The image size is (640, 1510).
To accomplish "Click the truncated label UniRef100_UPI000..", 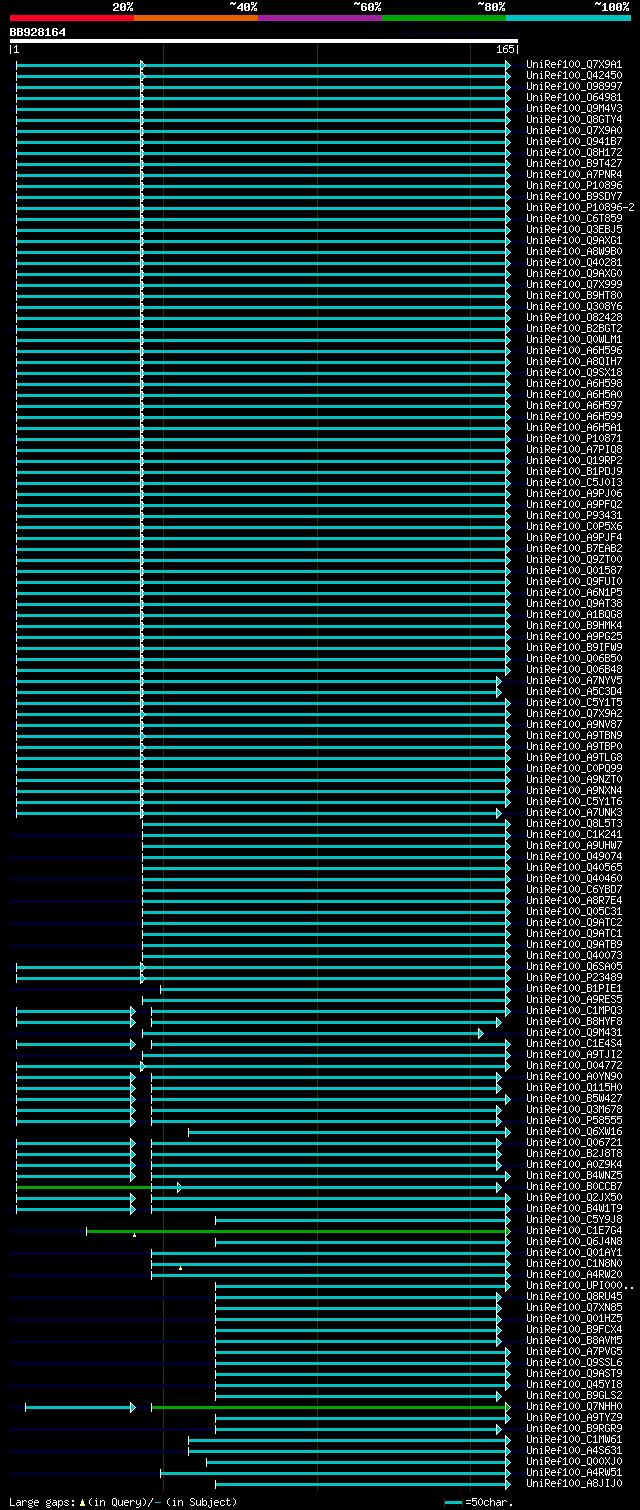I will click(x=580, y=1286).
